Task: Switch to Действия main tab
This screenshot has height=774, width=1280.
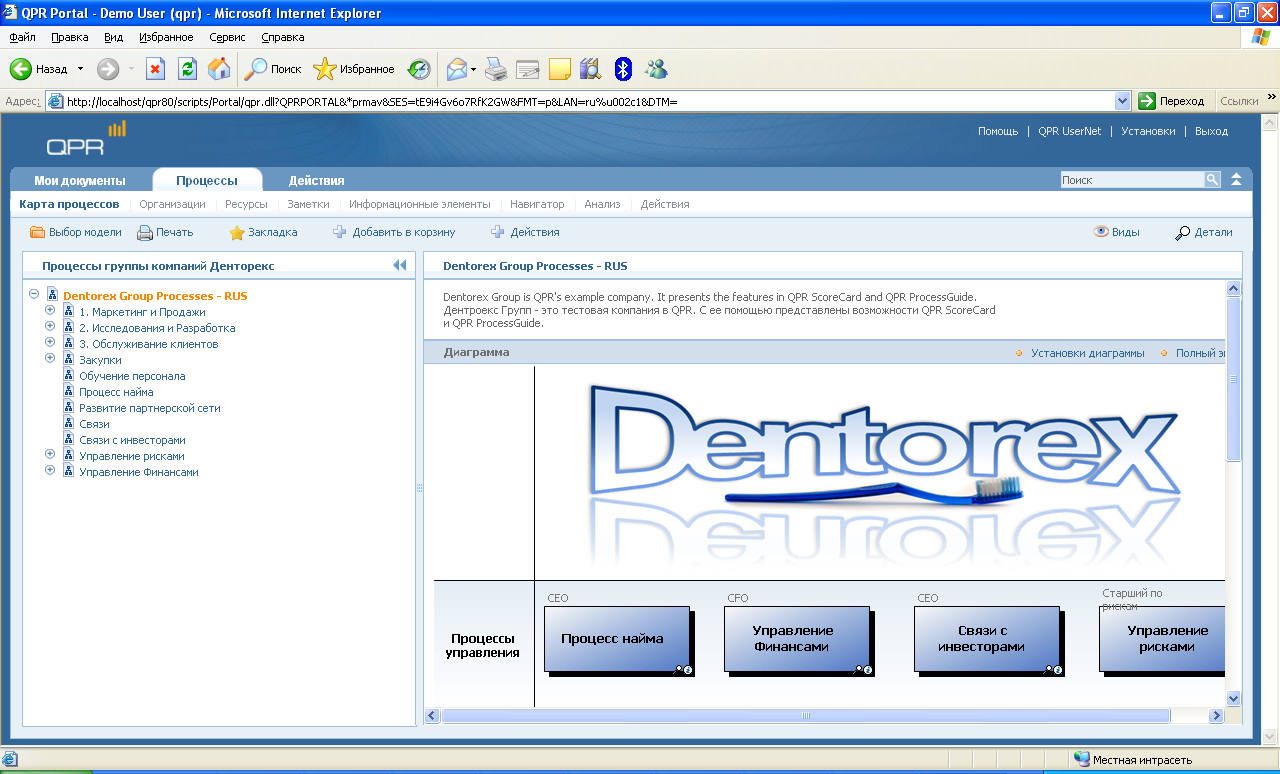Action: click(x=317, y=181)
